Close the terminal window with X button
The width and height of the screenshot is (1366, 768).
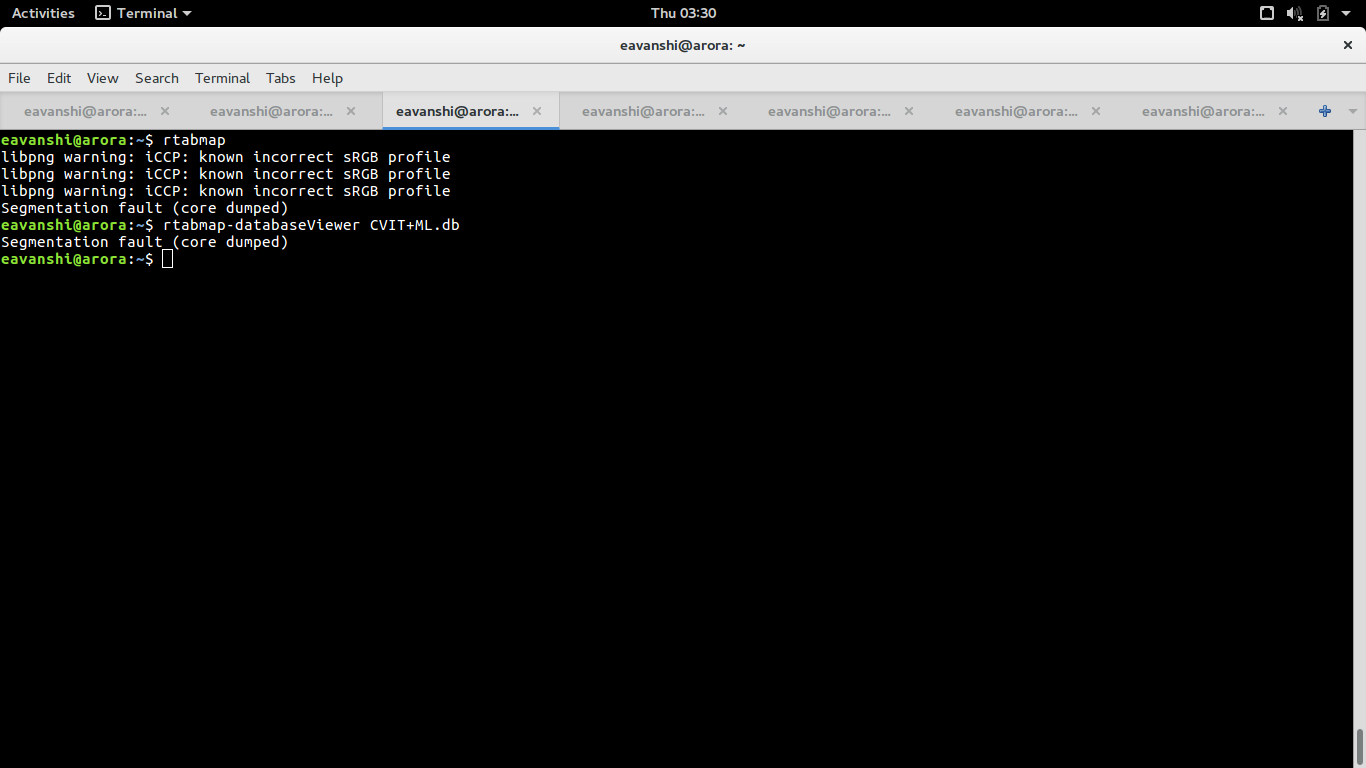click(1347, 45)
